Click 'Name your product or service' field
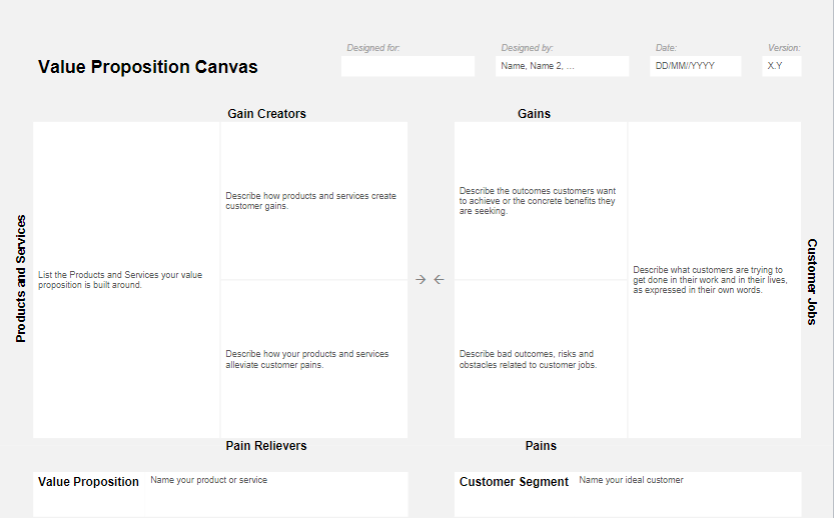The width and height of the screenshot is (834, 518). pyautogui.click(x=276, y=494)
